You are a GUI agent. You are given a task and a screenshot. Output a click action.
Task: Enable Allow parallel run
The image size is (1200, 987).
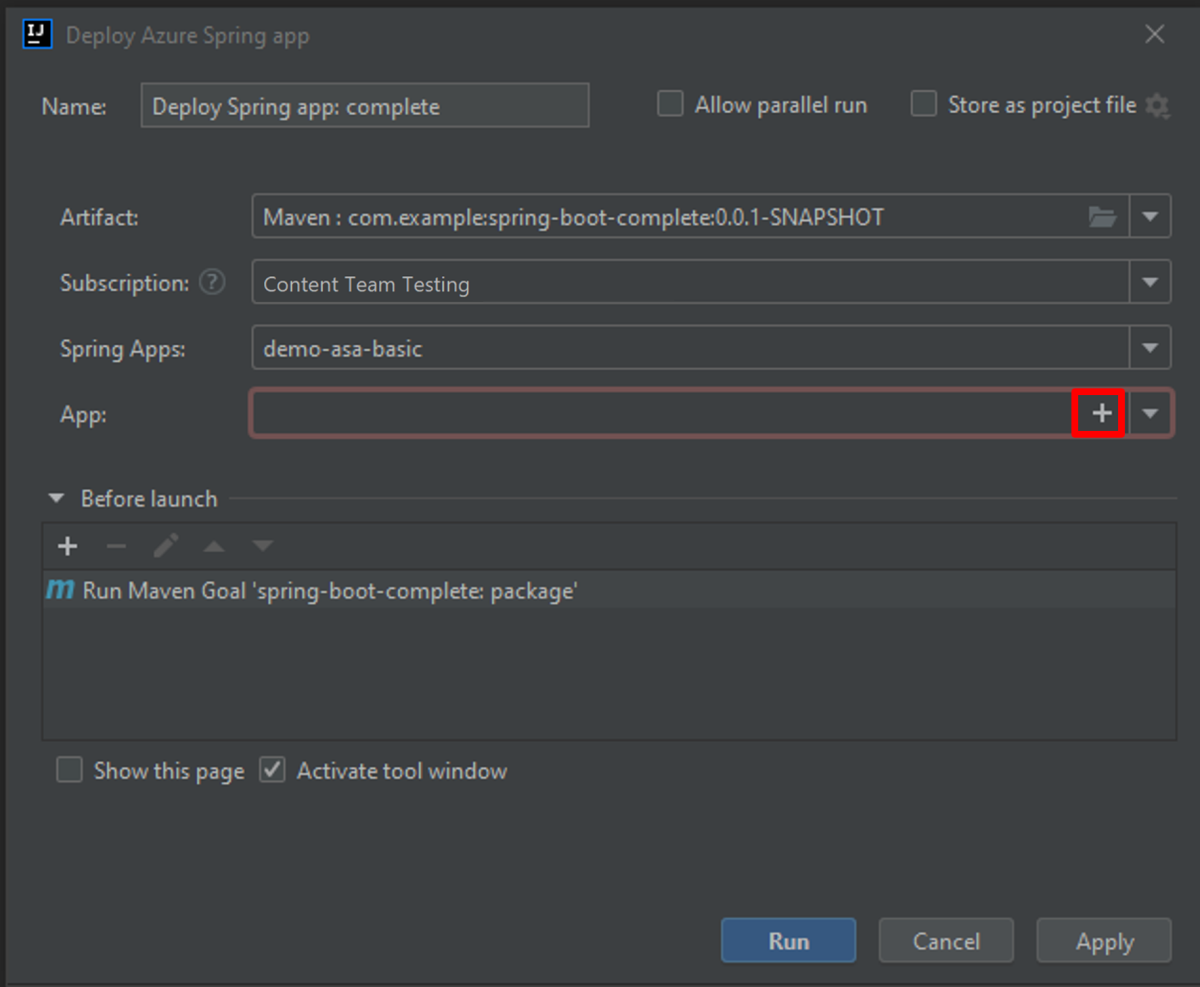[x=670, y=104]
